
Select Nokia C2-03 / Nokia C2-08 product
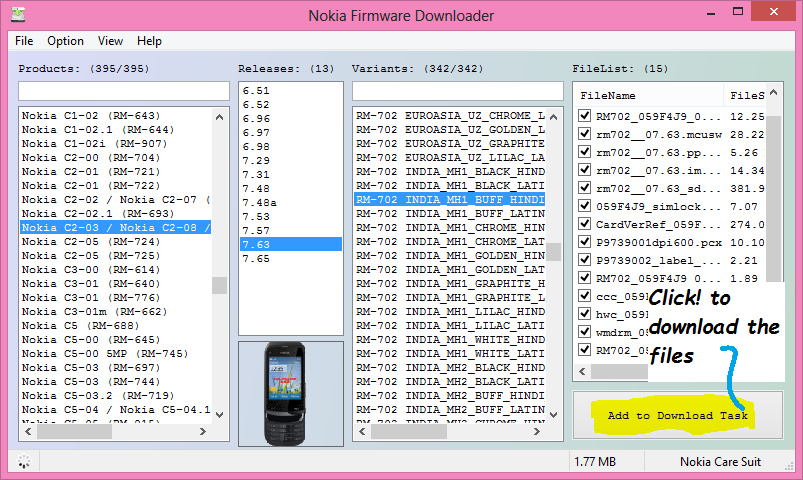coord(116,227)
